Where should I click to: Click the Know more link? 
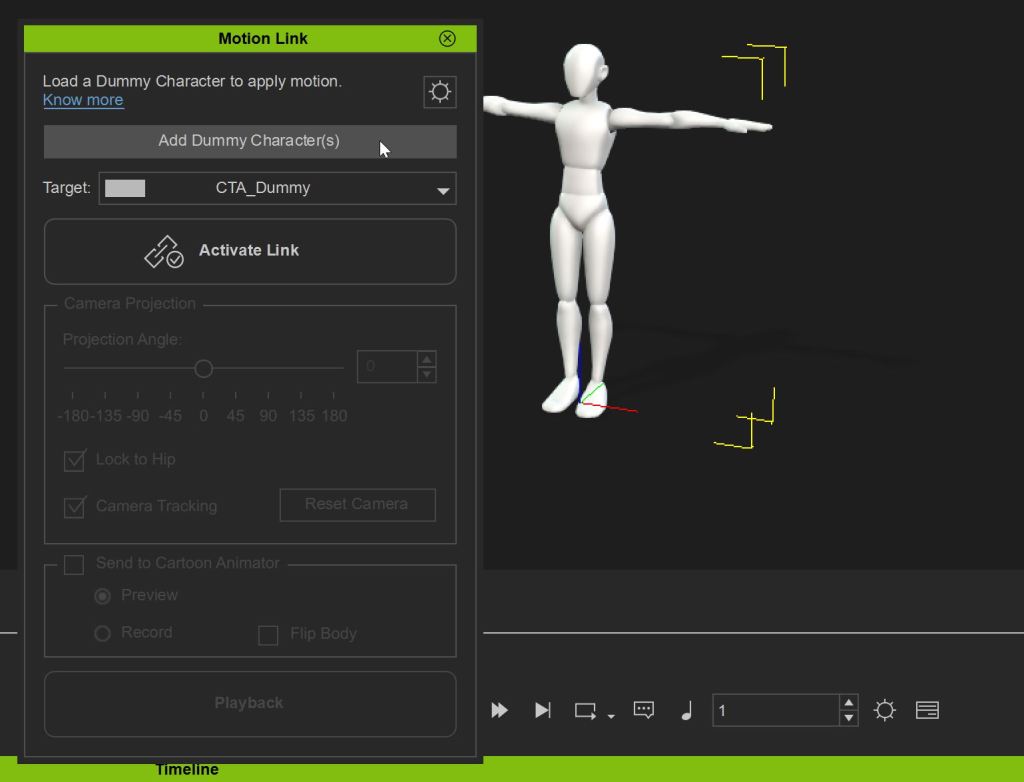(83, 100)
